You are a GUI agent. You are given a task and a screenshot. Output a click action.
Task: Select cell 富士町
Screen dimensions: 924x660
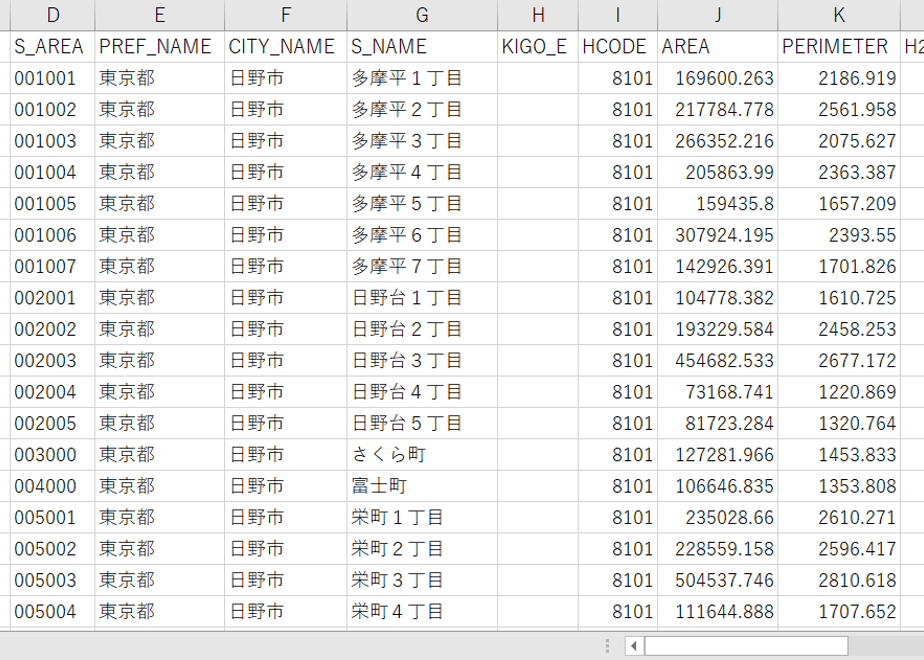(x=422, y=486)
